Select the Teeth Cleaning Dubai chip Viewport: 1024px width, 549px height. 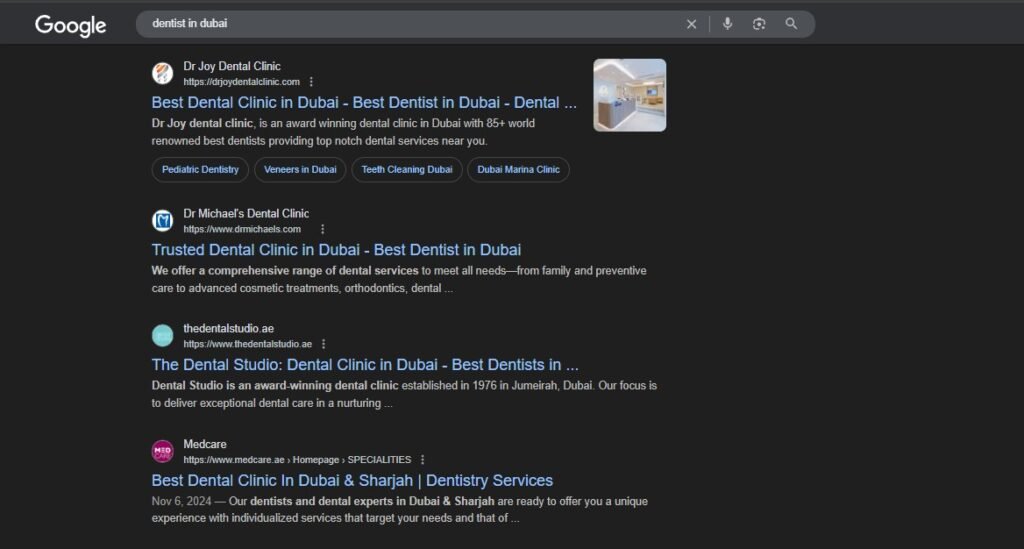point(407,170)
